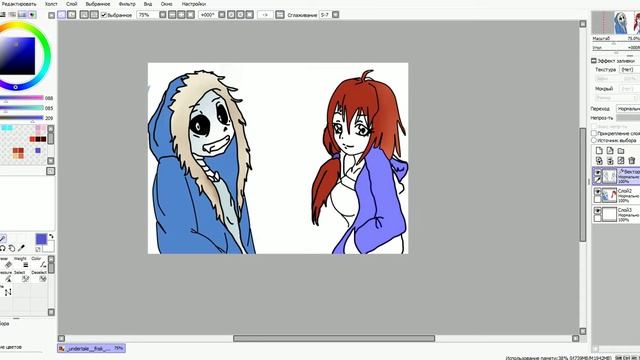Click the zoom in plus button
Screen dimensions: 640x360
pos(181,15)
